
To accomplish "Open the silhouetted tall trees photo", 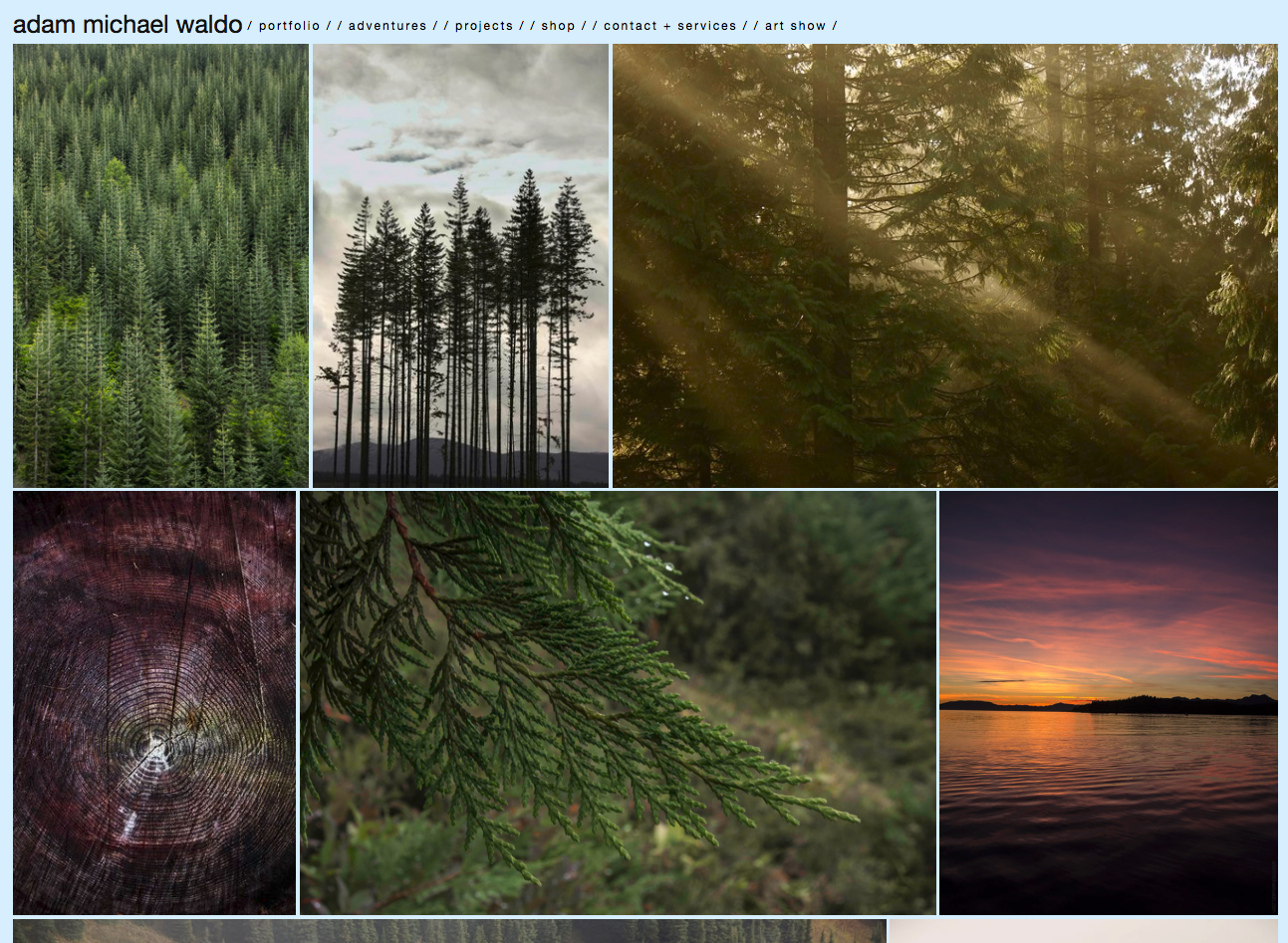I will [460, 265].
